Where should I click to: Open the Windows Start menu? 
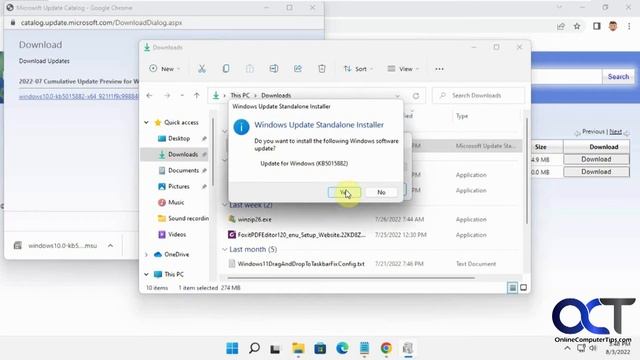[232, 348]
